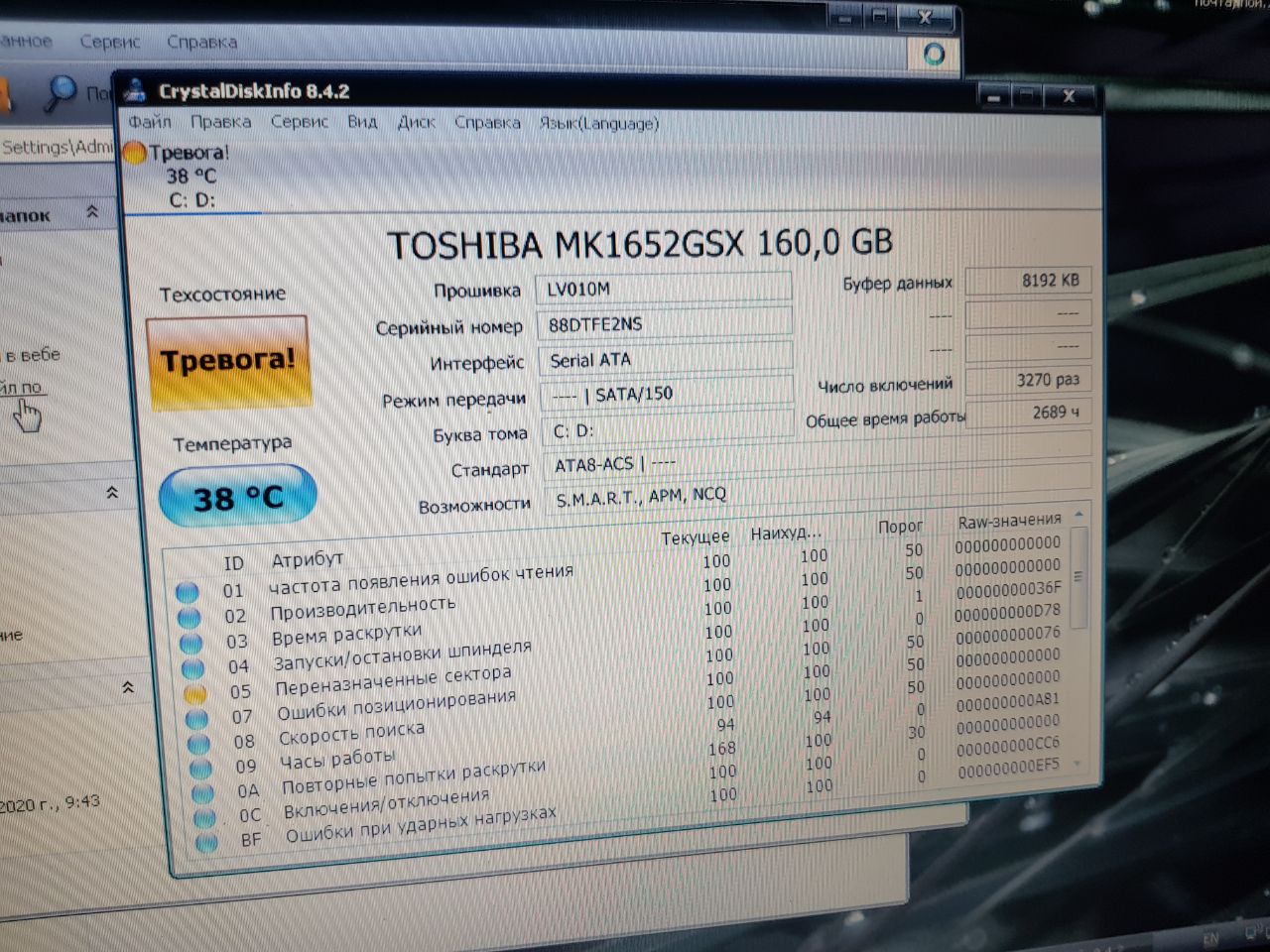Click the blue status dot of attribute 02
This screenshot has height=952, width=1270.
click(x=189, y=619)
